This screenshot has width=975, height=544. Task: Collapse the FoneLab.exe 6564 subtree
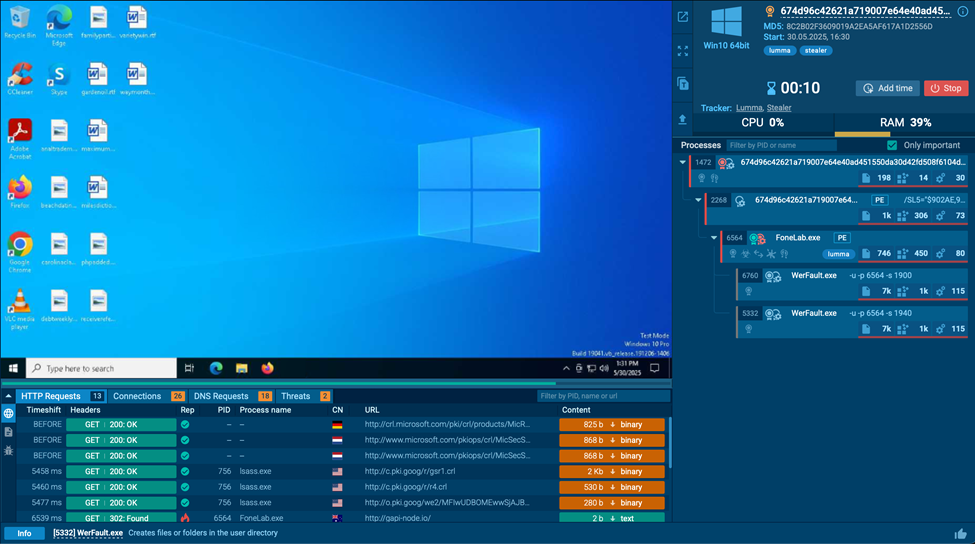tap(714, 237)
